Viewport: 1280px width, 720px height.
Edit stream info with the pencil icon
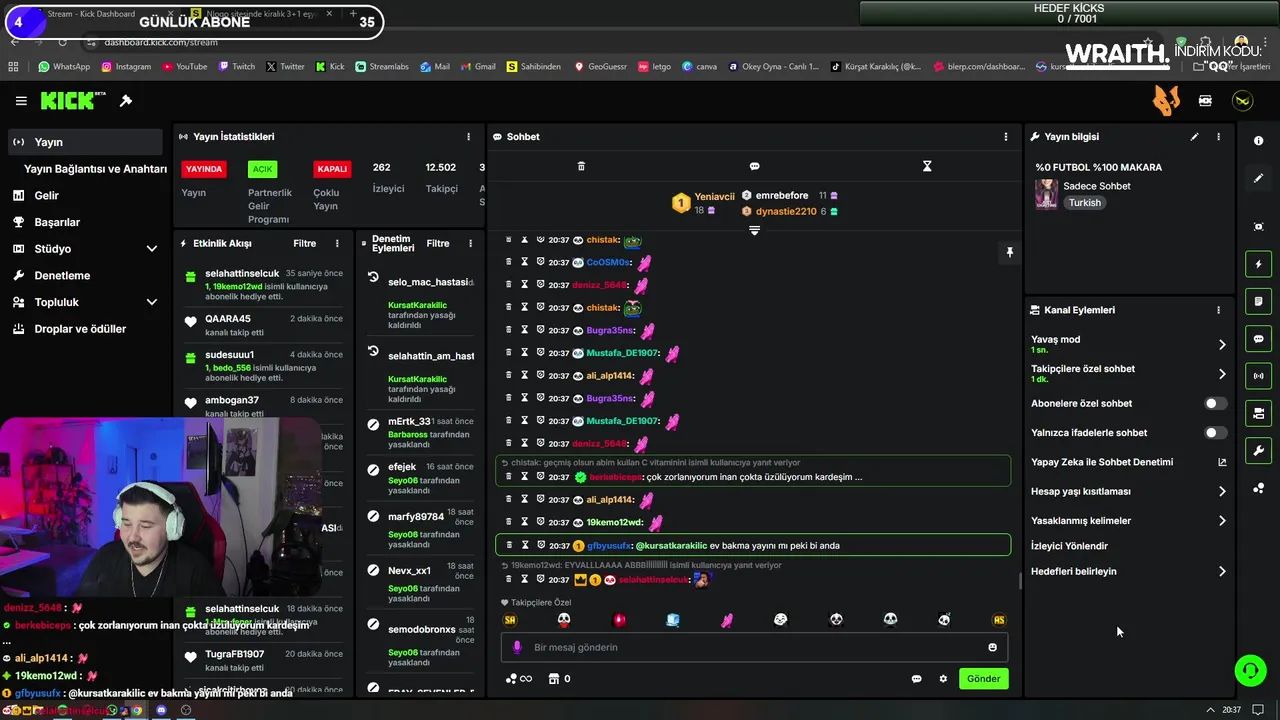pyautogui.click(x=1194, y=137)
